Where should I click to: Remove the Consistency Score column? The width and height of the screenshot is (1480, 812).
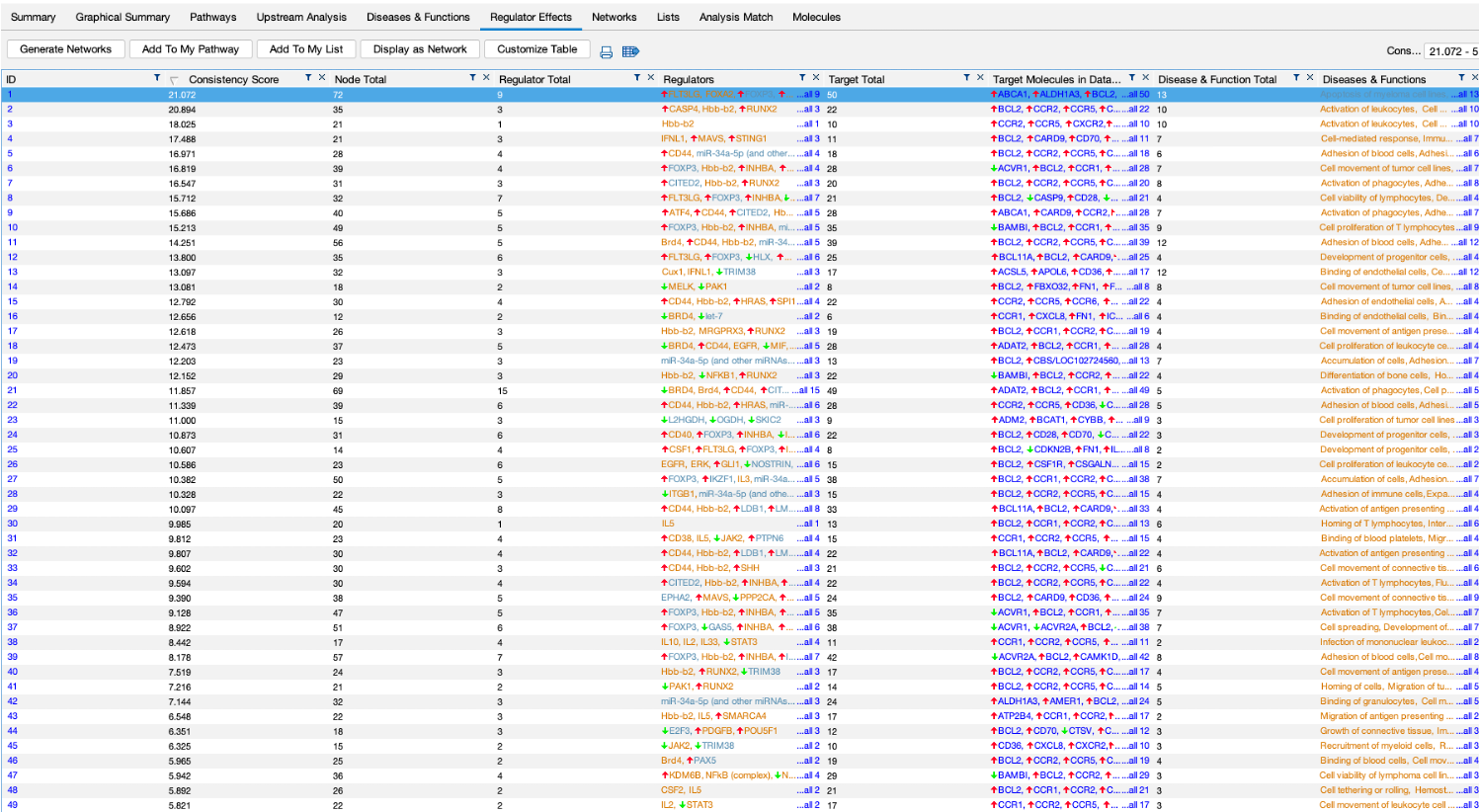[x=322, y=78]
